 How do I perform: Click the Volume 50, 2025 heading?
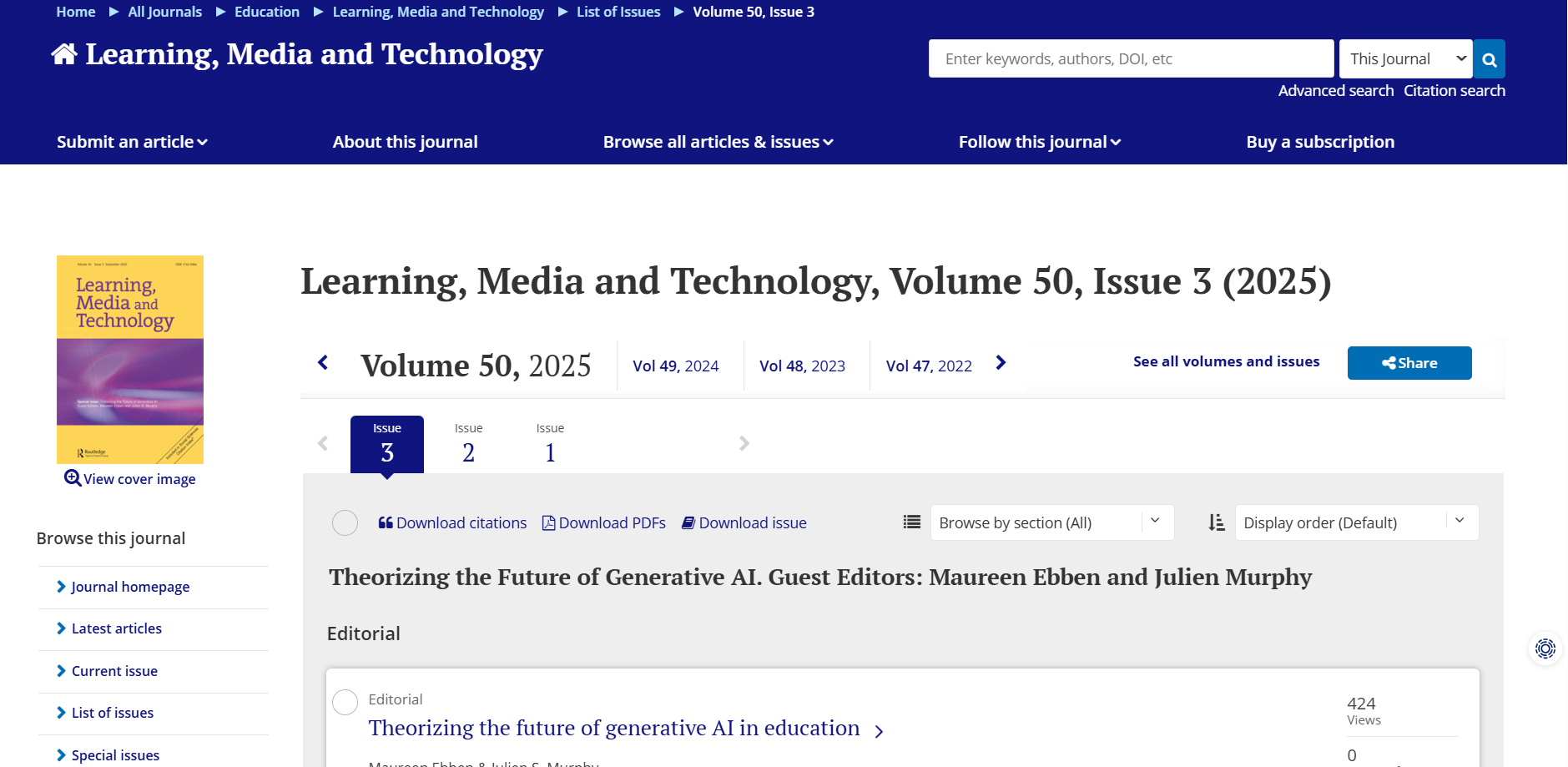click(476, 366)
